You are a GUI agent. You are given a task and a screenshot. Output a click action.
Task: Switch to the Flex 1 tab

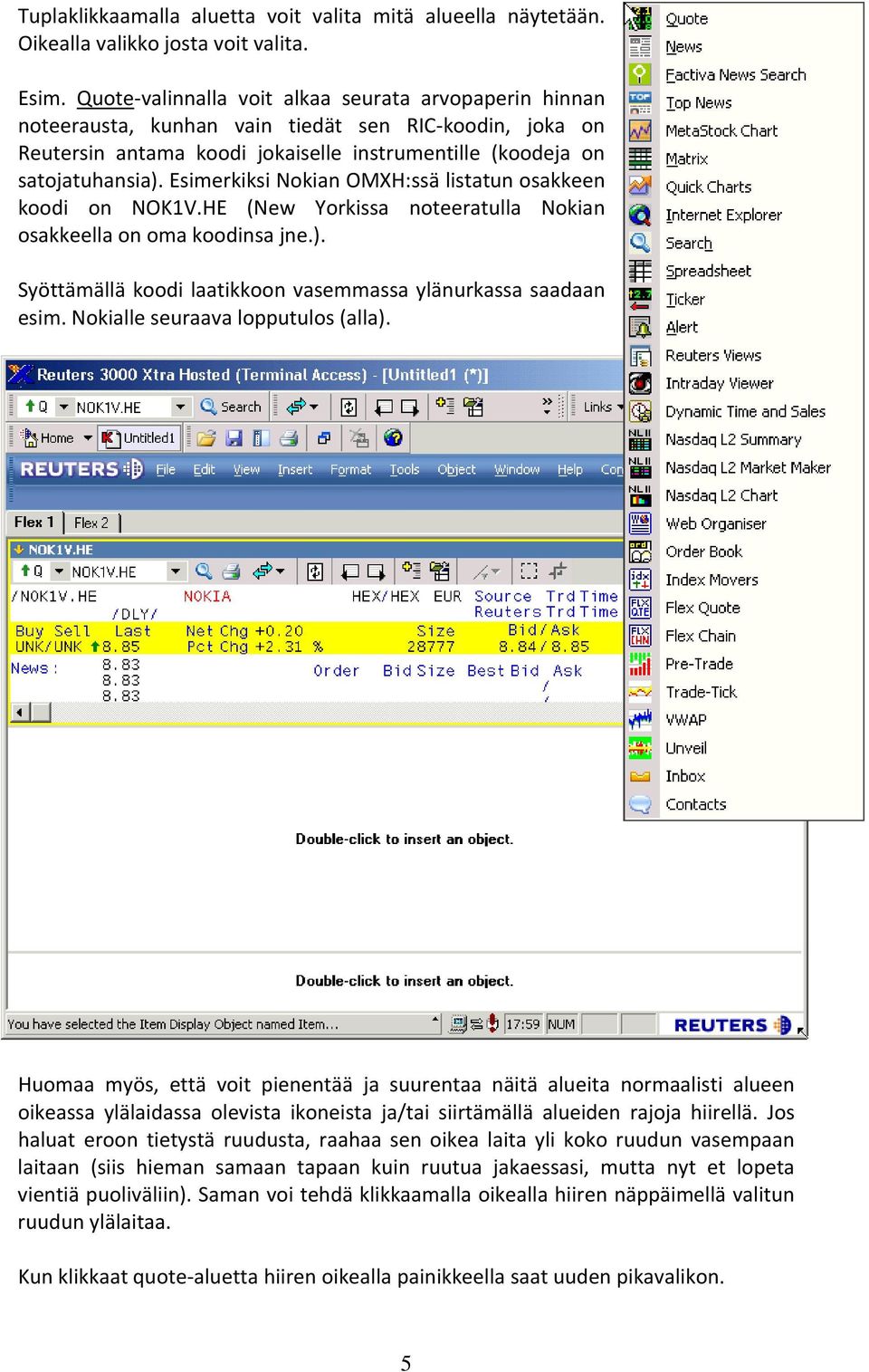34,523
